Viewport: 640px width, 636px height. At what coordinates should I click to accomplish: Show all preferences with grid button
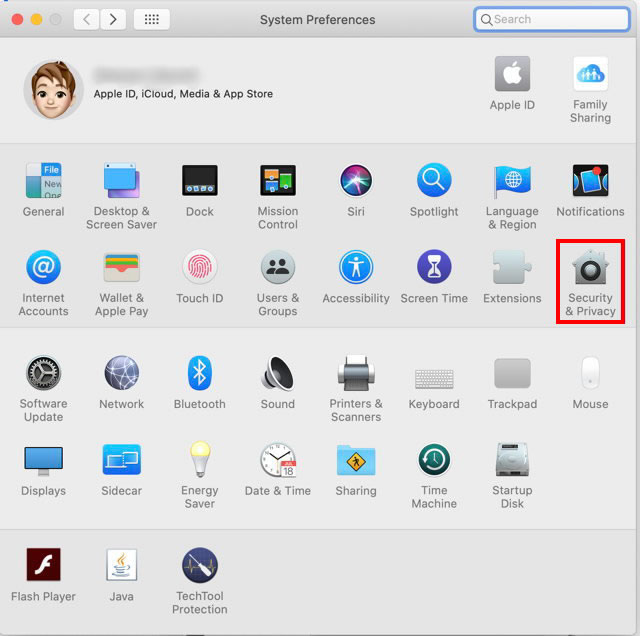[x=151, y=19]
